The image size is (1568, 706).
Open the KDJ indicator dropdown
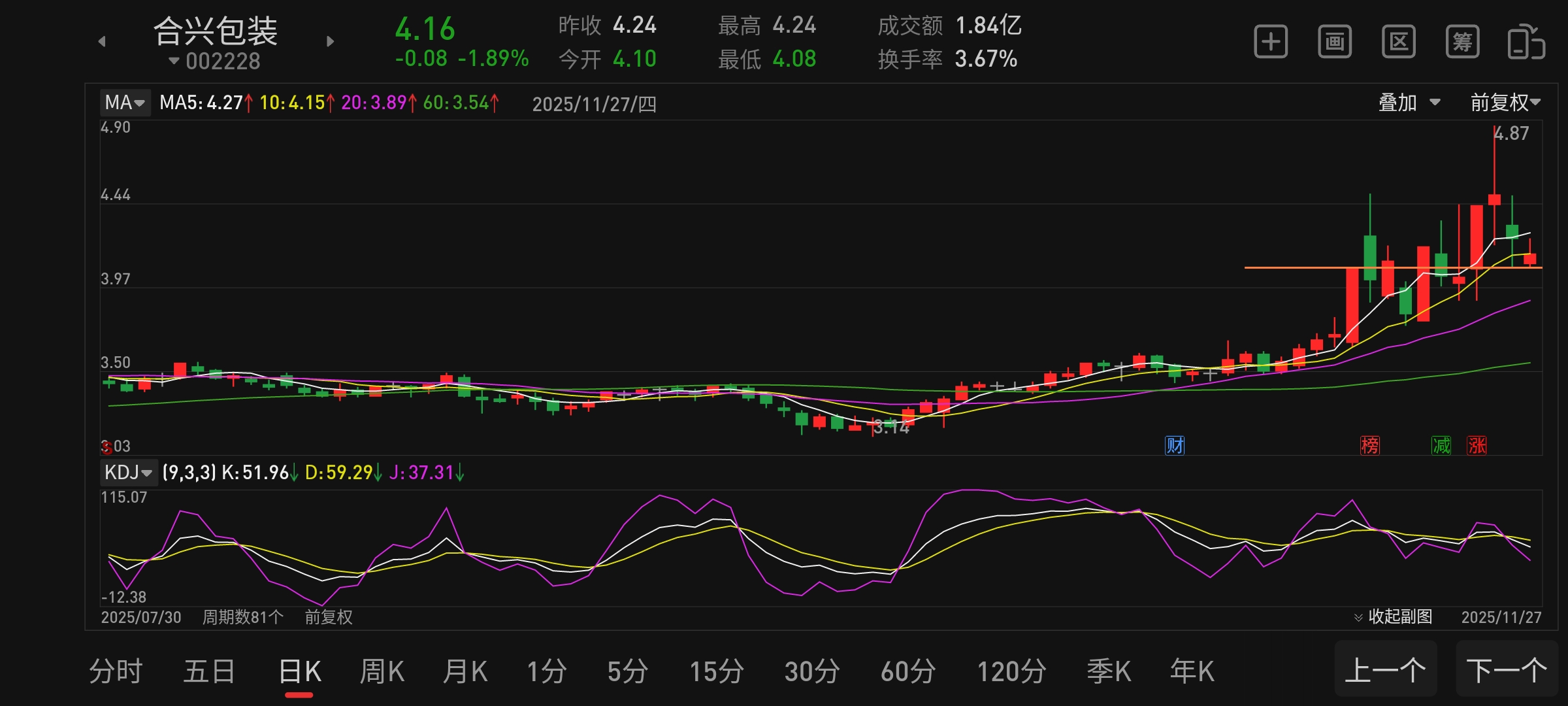128,472
